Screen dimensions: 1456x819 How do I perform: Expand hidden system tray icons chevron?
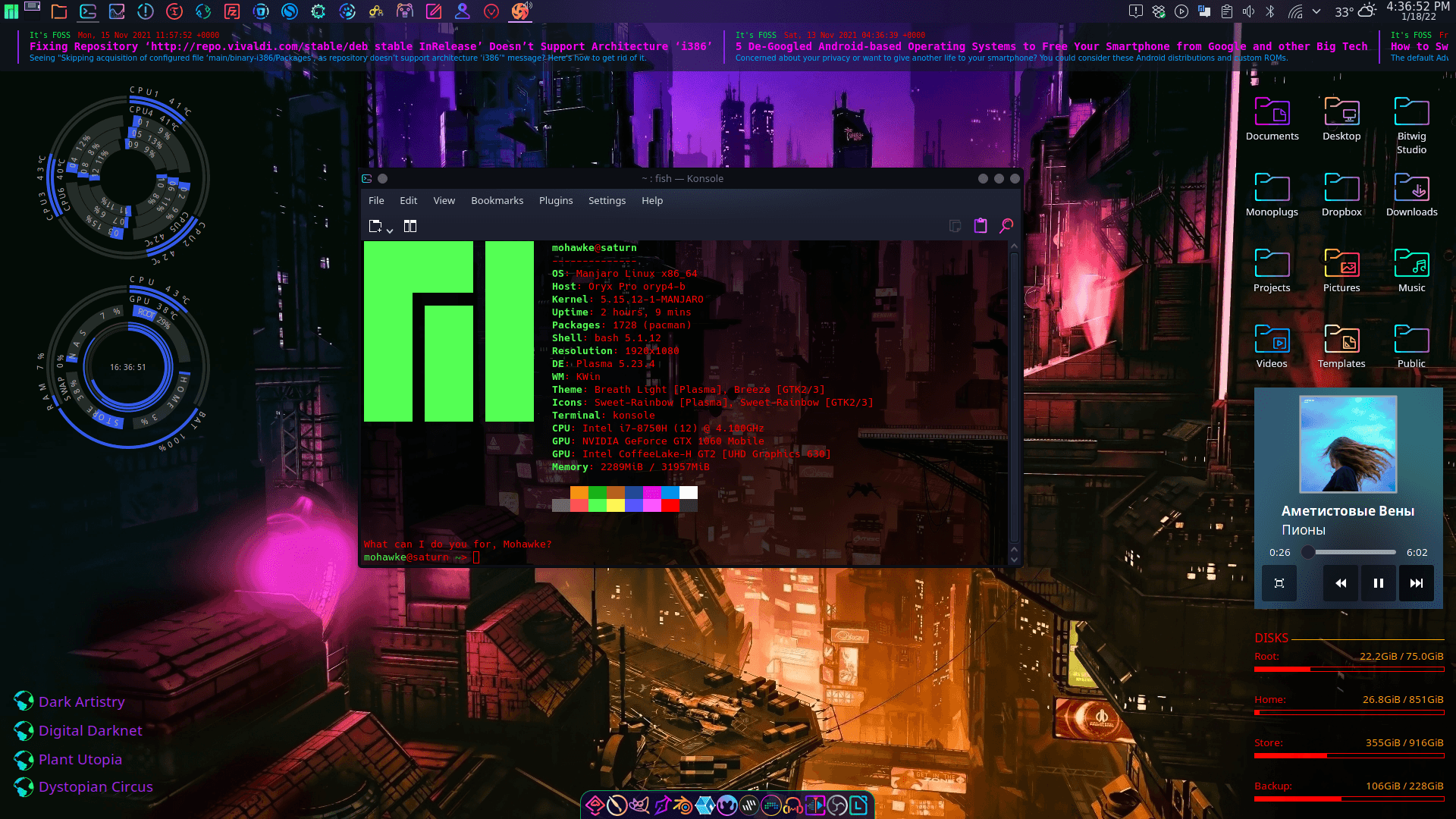1317,11
